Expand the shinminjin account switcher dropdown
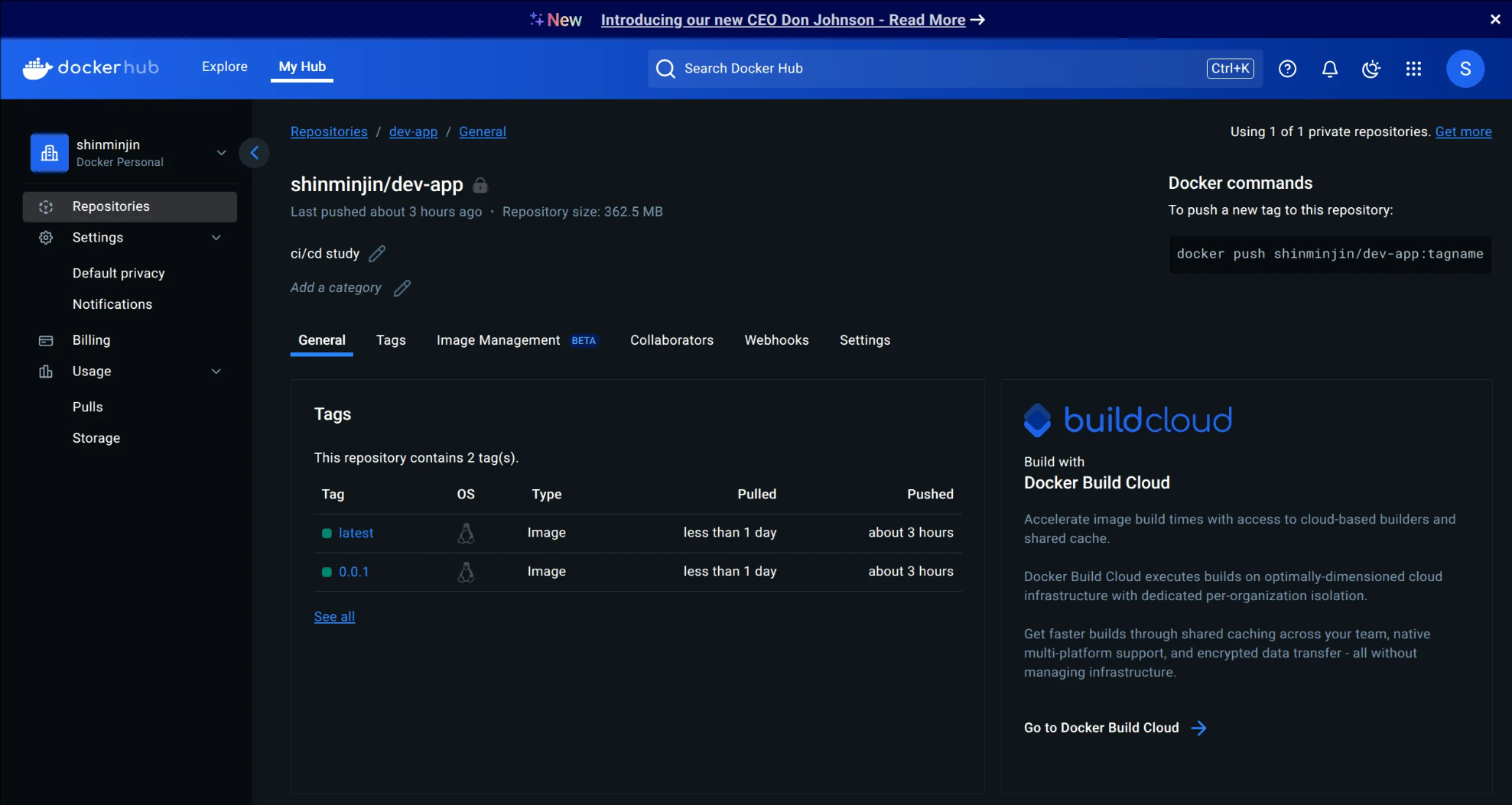1512x805 pixels. pyautogui.click(x=221, y=153)
